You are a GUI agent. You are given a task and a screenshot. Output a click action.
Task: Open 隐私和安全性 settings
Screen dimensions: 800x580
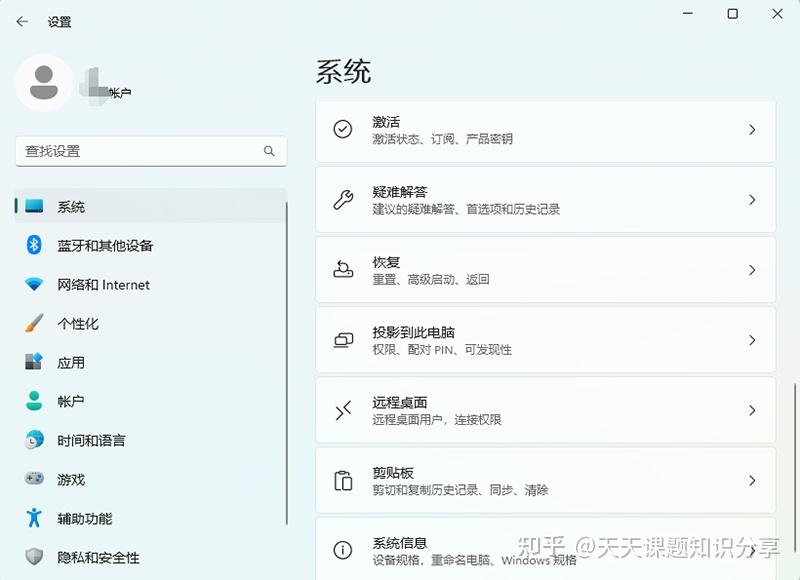pos(151,557)
